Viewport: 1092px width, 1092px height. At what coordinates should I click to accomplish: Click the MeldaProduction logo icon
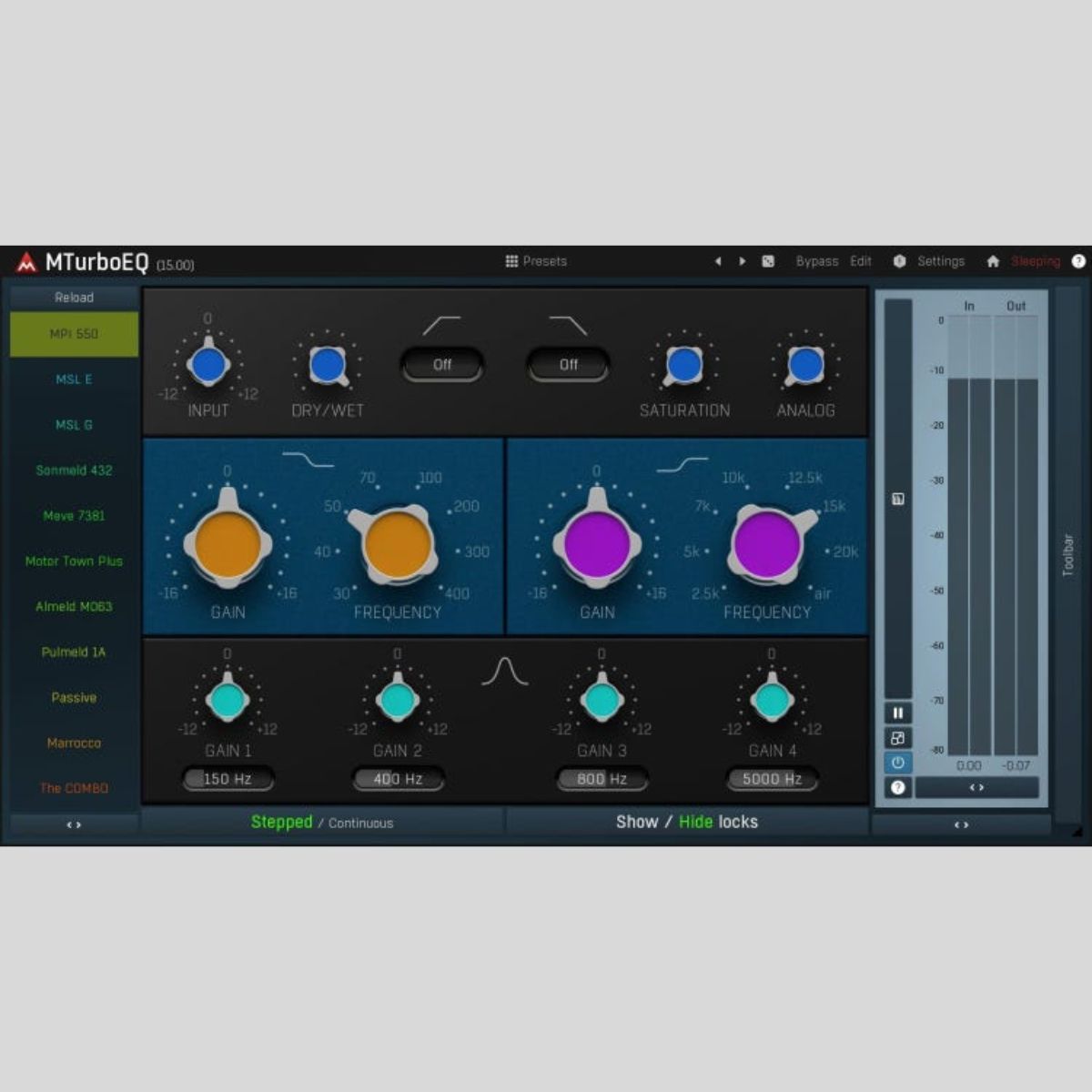pos(26,263)
